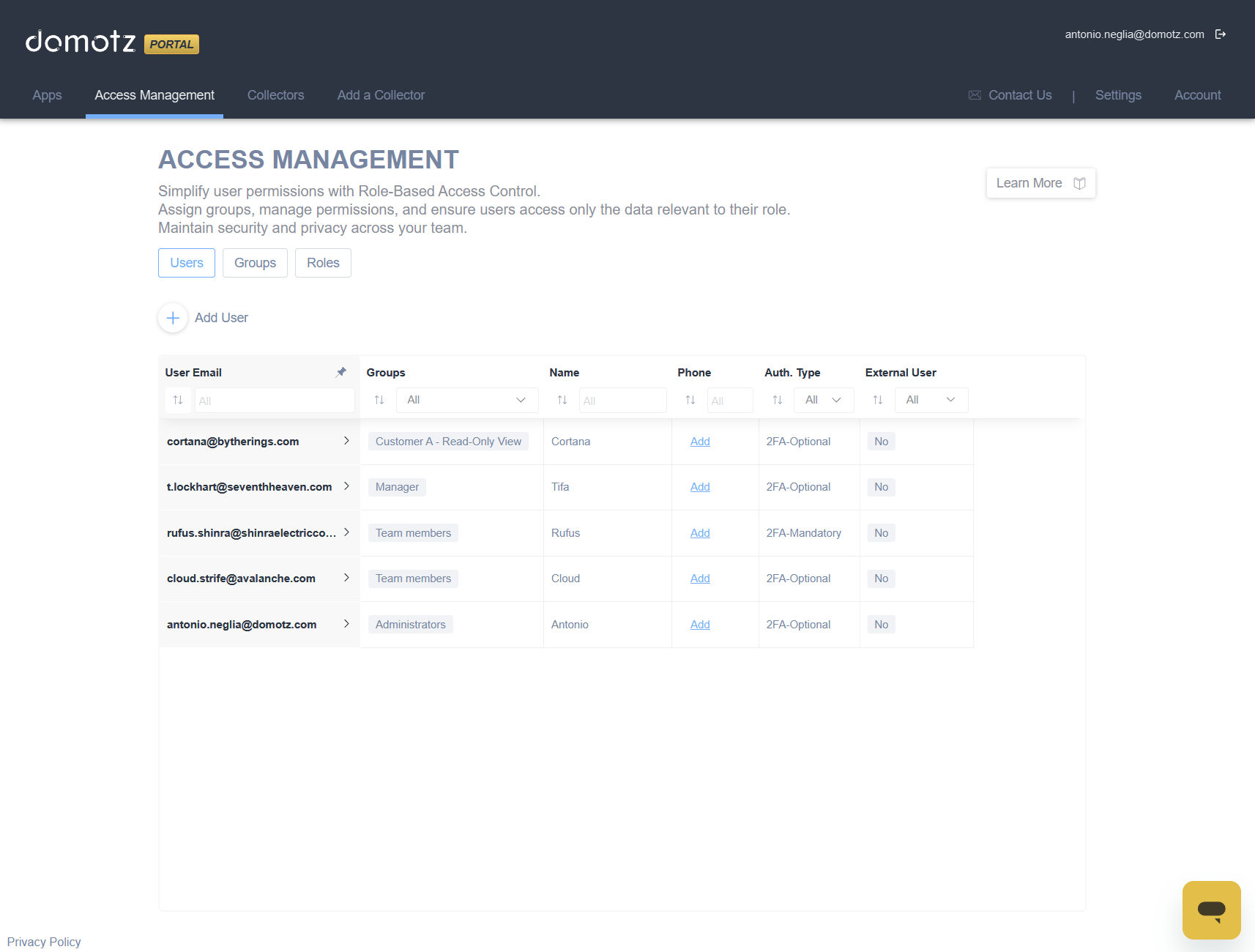1255x952 pixels.
Task: Sort the table by Auth. Type
Action: 778,400
